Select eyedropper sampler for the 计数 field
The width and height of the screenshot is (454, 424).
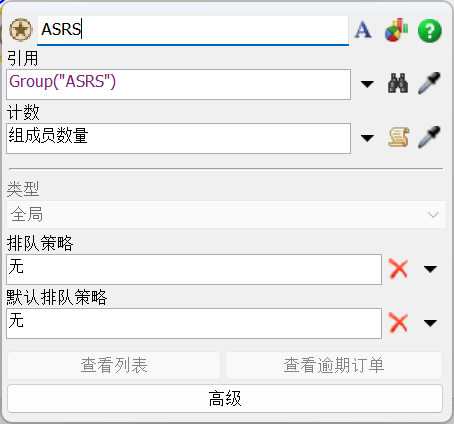[x=429, y=137]
